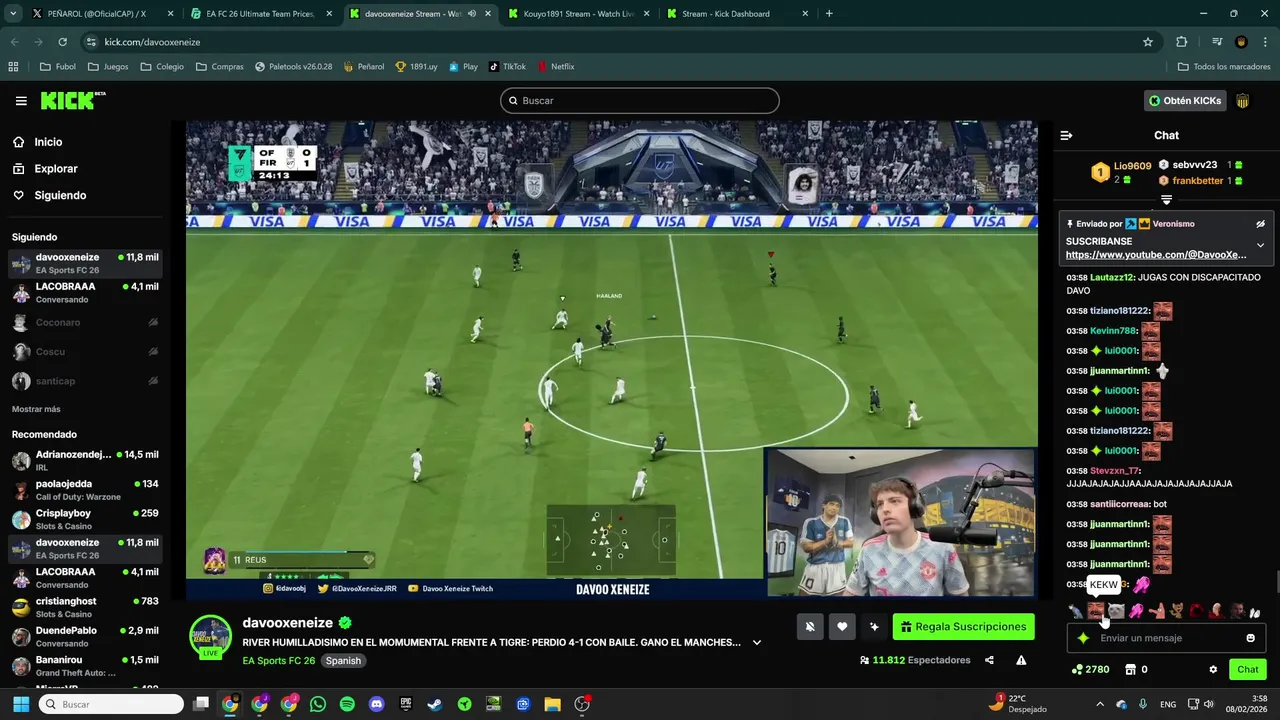Switch to Kouyo1891 Stream tab
This screenshot has width=1280, height=720.
(x=578, y=14)
